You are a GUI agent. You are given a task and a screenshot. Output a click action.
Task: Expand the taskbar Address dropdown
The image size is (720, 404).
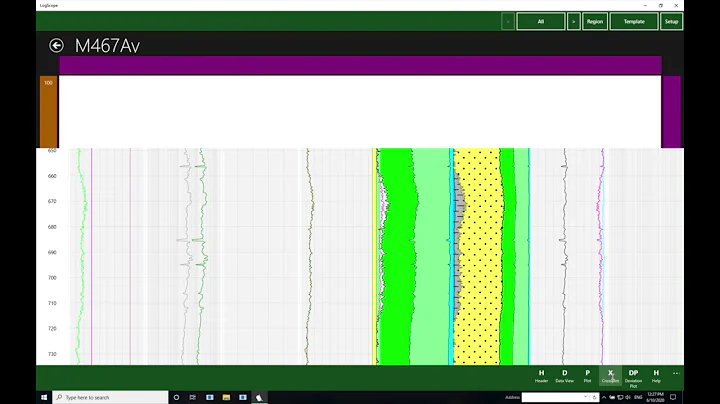point(585,397)
